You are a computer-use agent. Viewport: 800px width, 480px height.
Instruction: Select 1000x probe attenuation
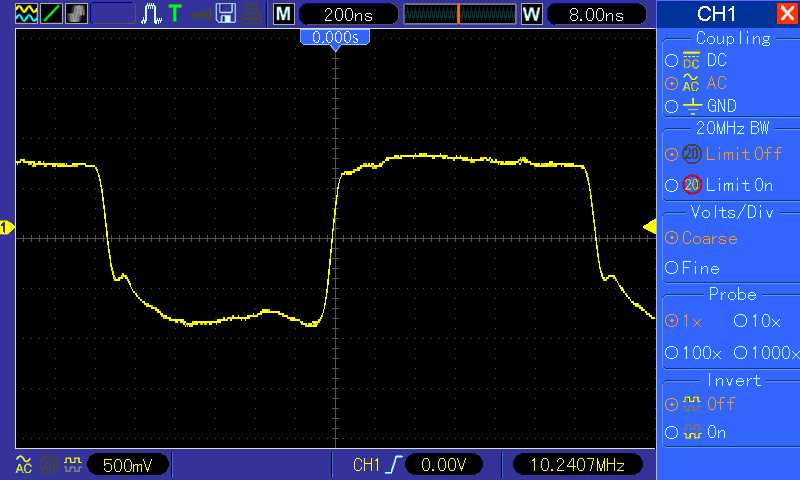[x=740, y=352]
